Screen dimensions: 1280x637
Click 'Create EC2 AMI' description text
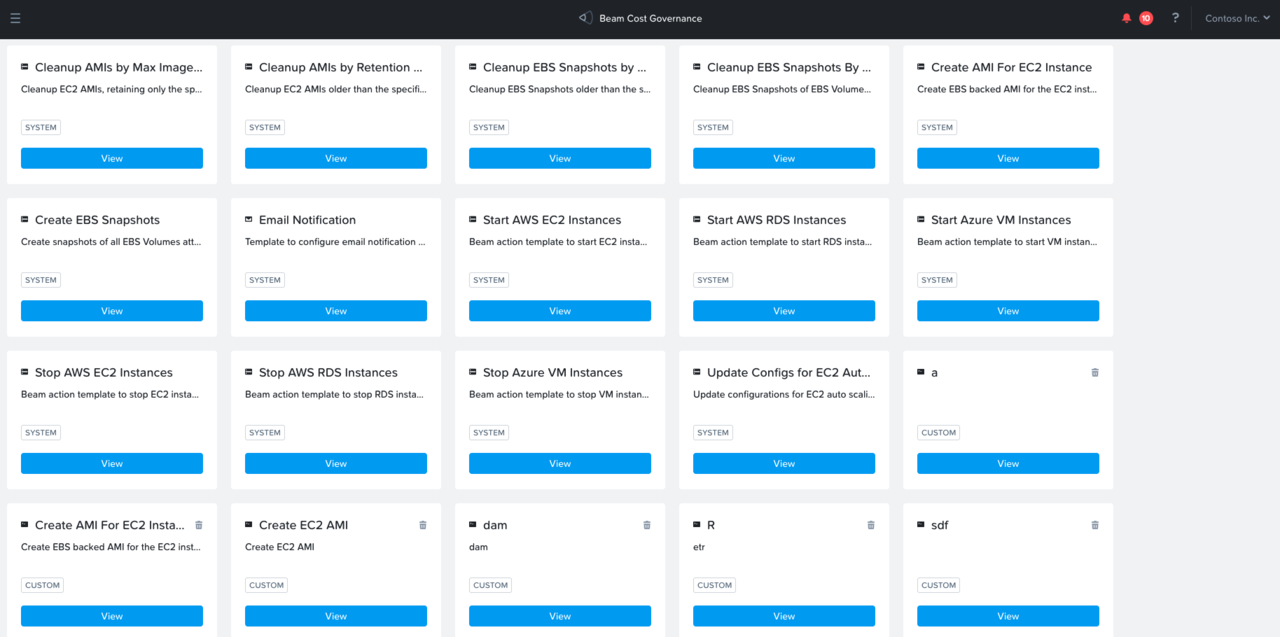click(279, 547)
